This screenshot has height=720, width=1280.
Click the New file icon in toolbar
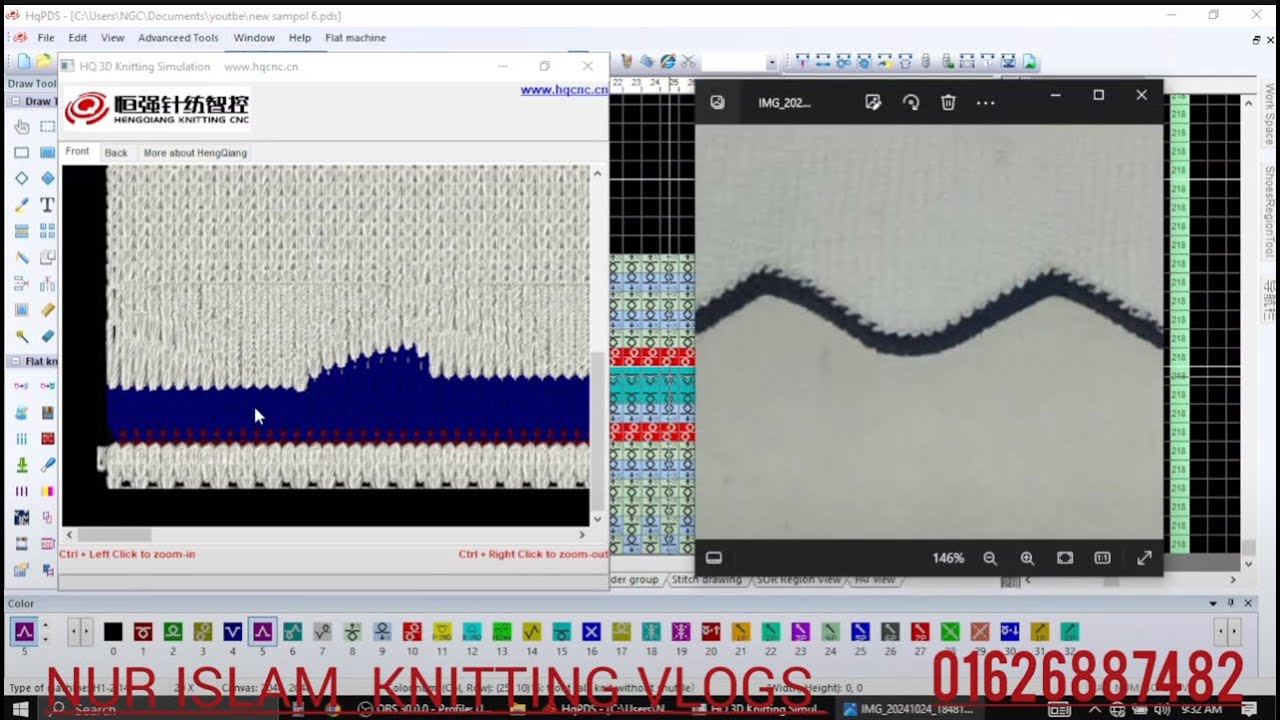[x=24, y=62]
